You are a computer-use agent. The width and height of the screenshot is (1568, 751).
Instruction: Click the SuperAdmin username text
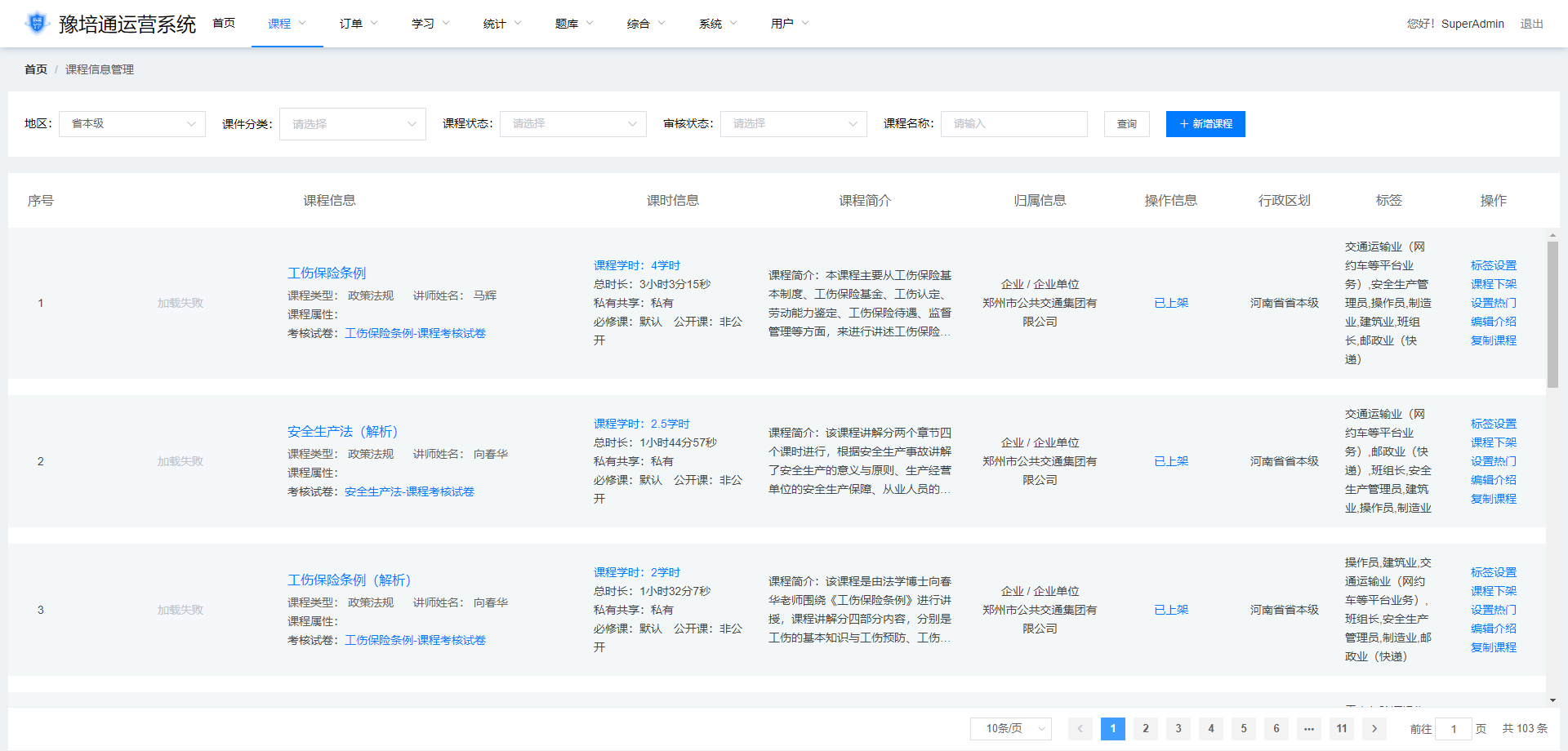coord(1472,24)
